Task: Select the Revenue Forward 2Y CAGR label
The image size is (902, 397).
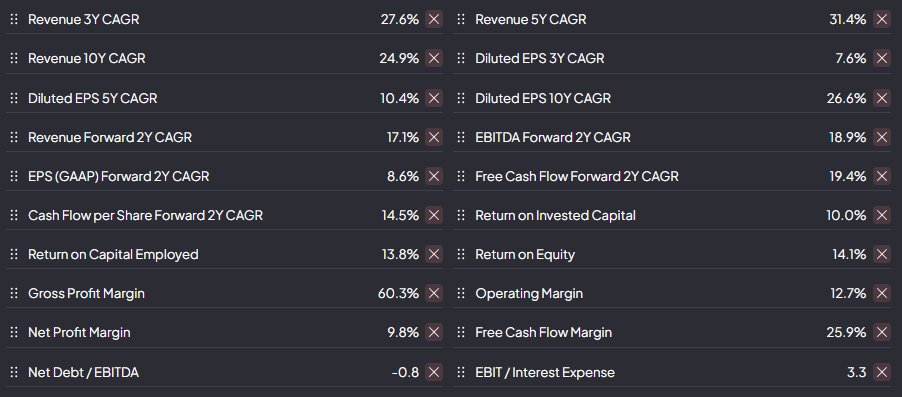Action: 110,137
